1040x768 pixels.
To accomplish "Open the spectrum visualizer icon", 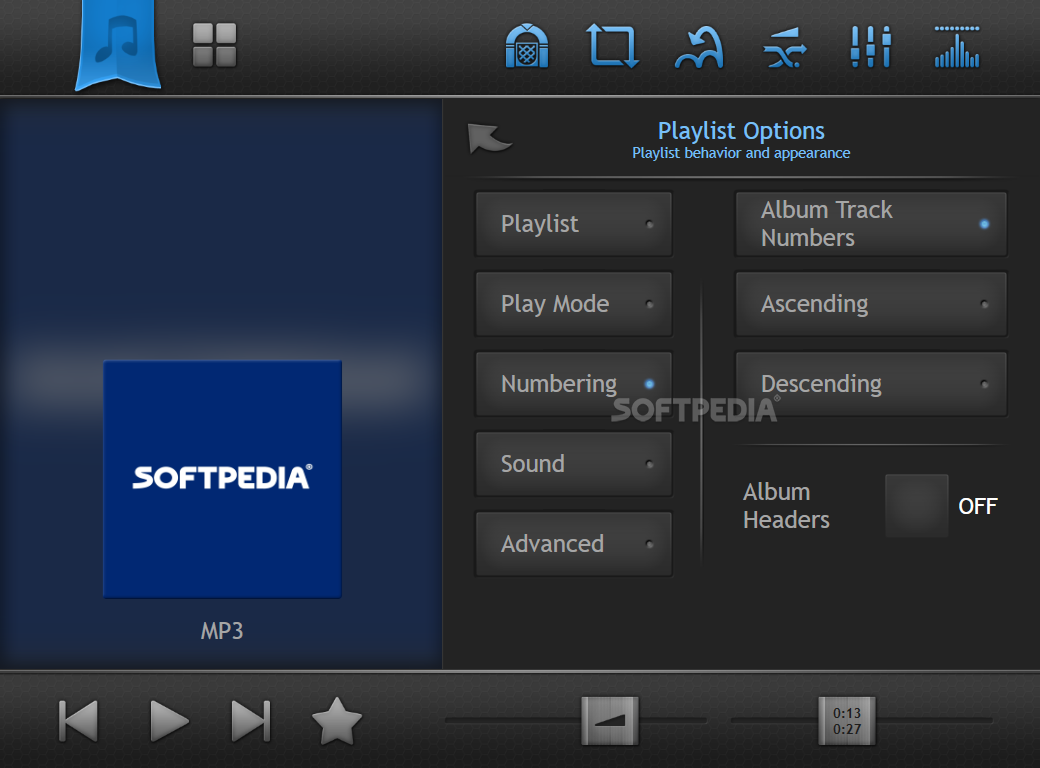I will point(956,47).
